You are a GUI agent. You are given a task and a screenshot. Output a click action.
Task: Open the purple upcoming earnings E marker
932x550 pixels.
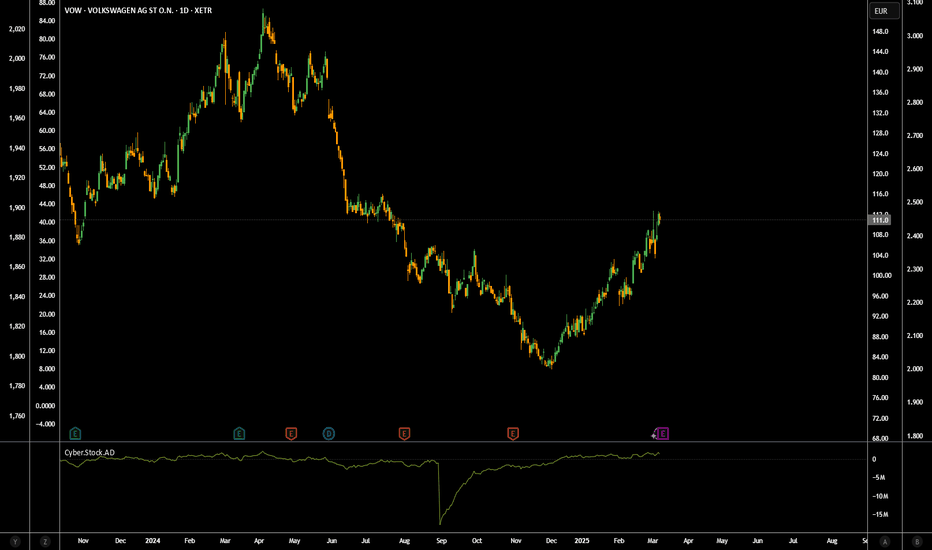click(663, 433)
